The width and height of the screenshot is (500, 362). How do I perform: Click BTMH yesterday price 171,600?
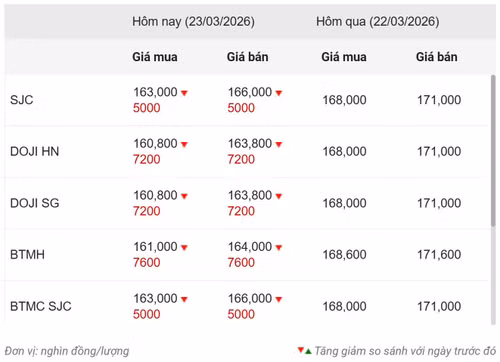coord(439,255)
